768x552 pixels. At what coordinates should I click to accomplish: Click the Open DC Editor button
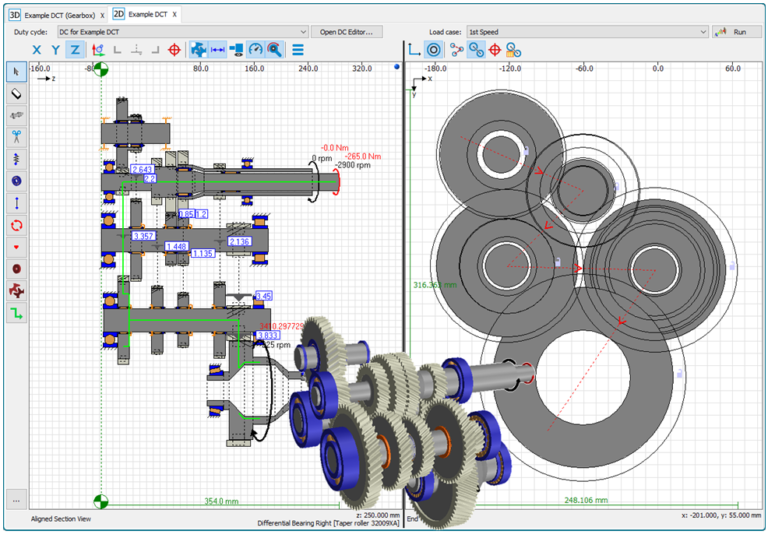pyautogui.click(x=346, y=32)
